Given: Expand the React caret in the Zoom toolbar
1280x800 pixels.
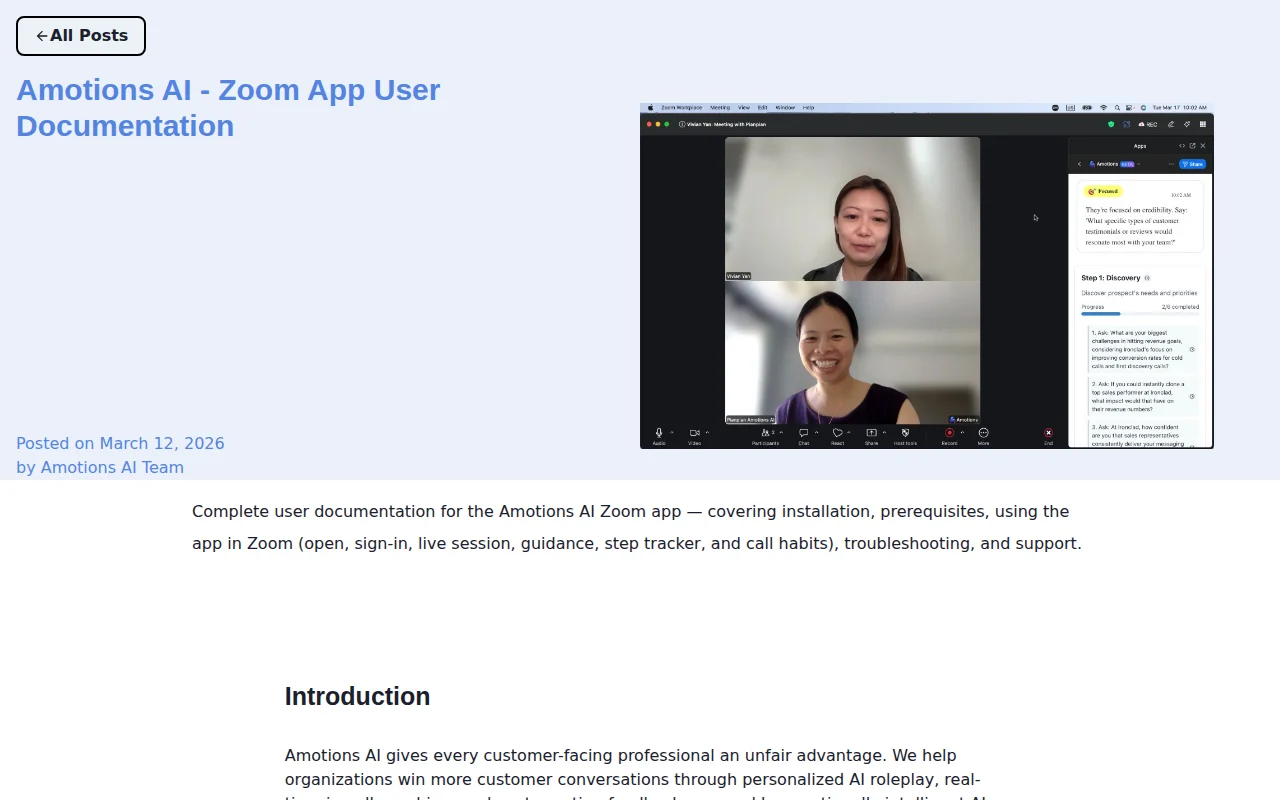Looking at the screenshot, I should (849, 432).
